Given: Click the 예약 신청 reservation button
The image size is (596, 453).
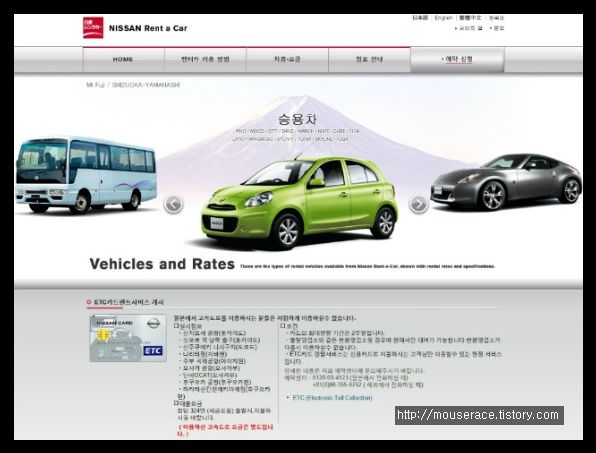Looking at the screenshot, I should (457, 60).
